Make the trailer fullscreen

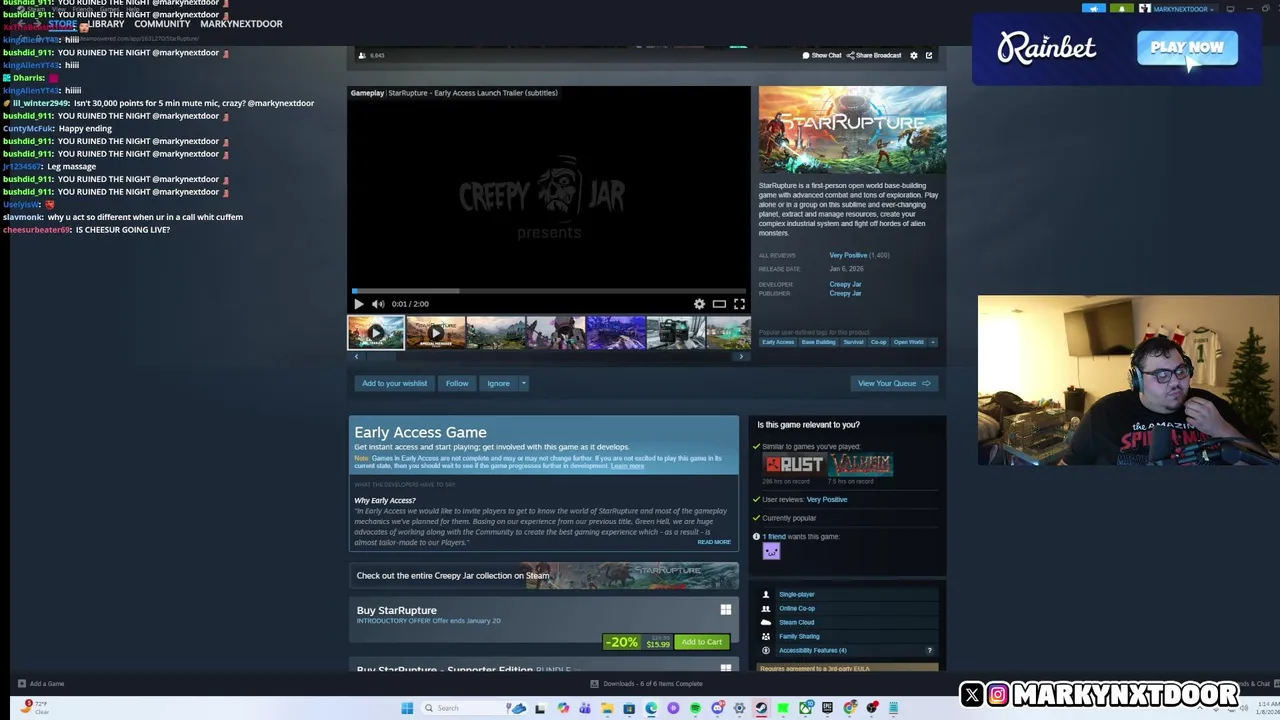pyautogui.click(x=739, y=304)
